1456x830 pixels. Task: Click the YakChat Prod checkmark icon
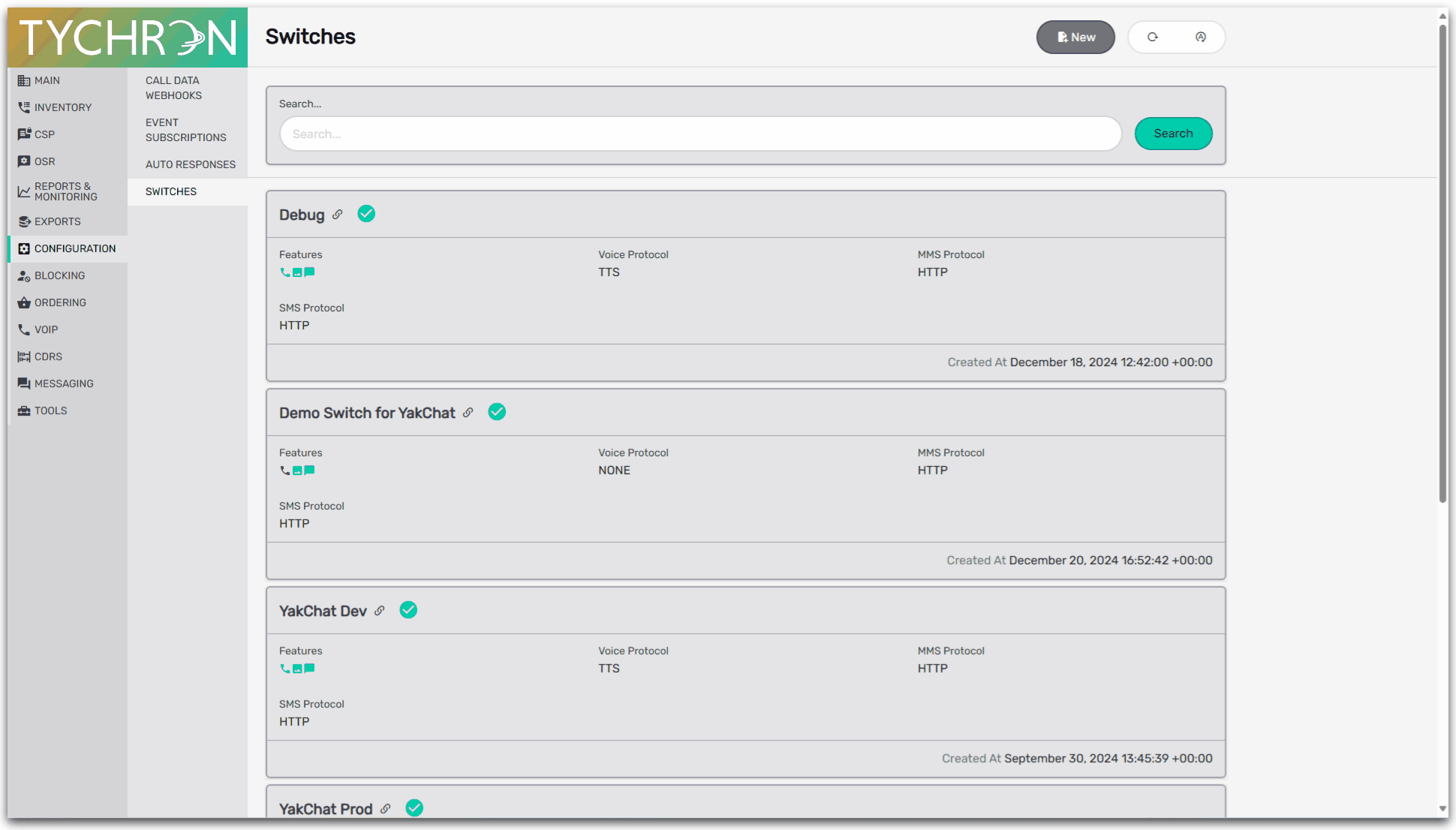click(414, 808)
